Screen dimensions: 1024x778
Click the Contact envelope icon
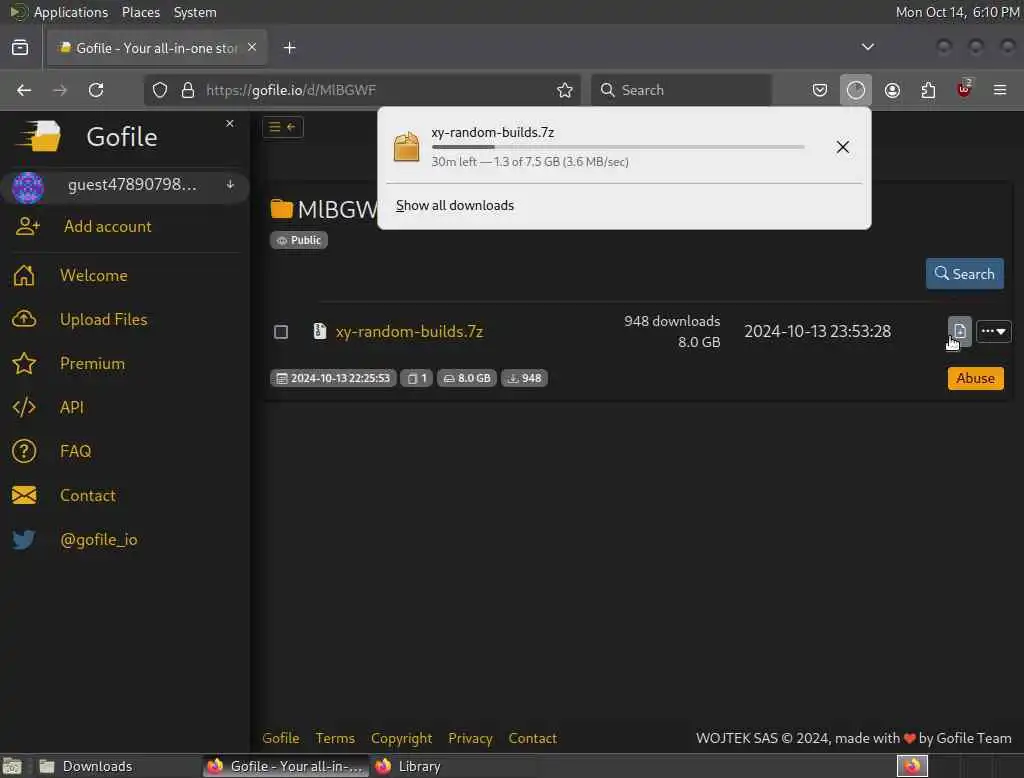click(24, 496)
